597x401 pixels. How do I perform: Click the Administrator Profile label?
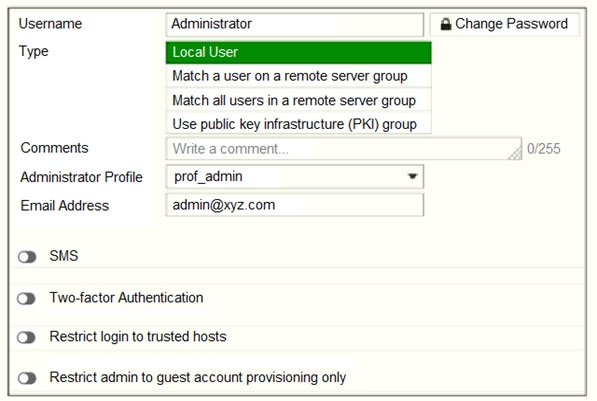(81, 177)
